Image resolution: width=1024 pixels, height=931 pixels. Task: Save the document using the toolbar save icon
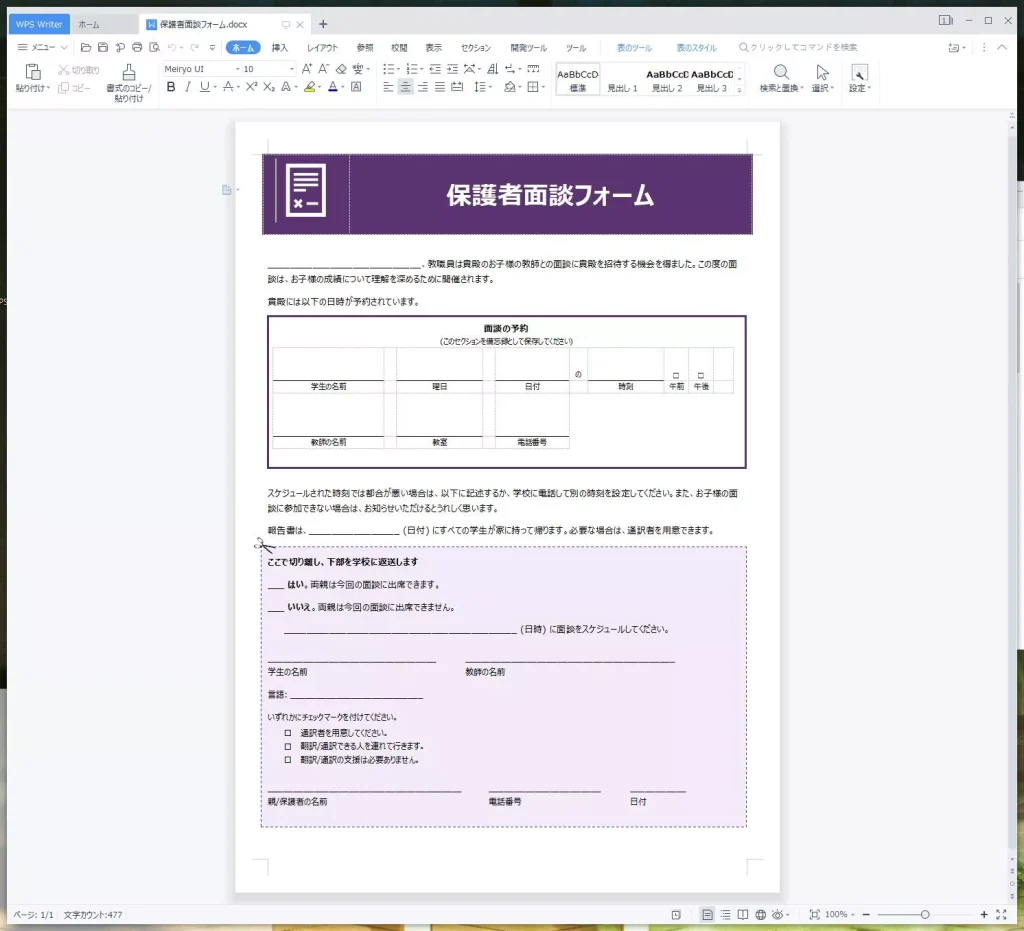tap(102, 48)
